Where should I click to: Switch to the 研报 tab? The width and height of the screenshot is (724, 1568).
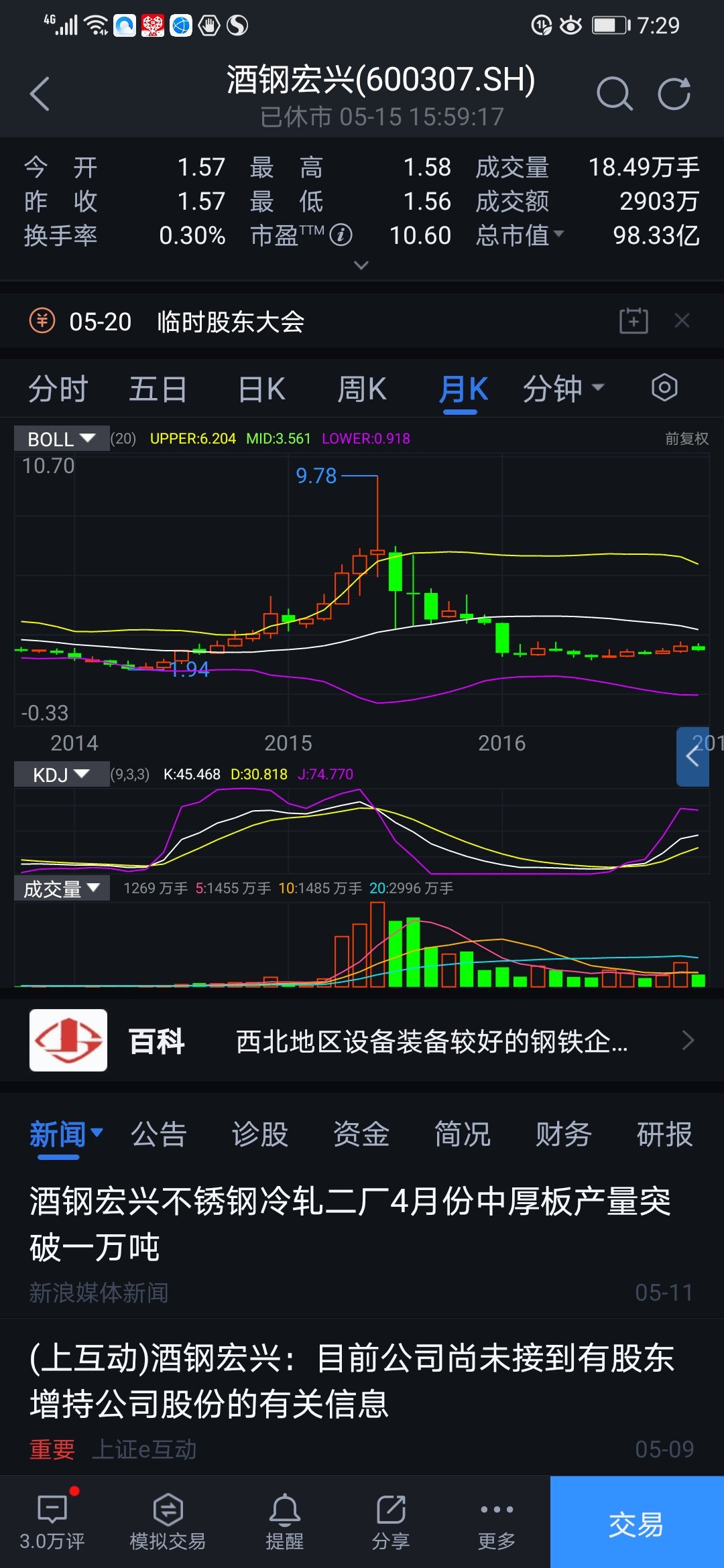point(664,1134)
